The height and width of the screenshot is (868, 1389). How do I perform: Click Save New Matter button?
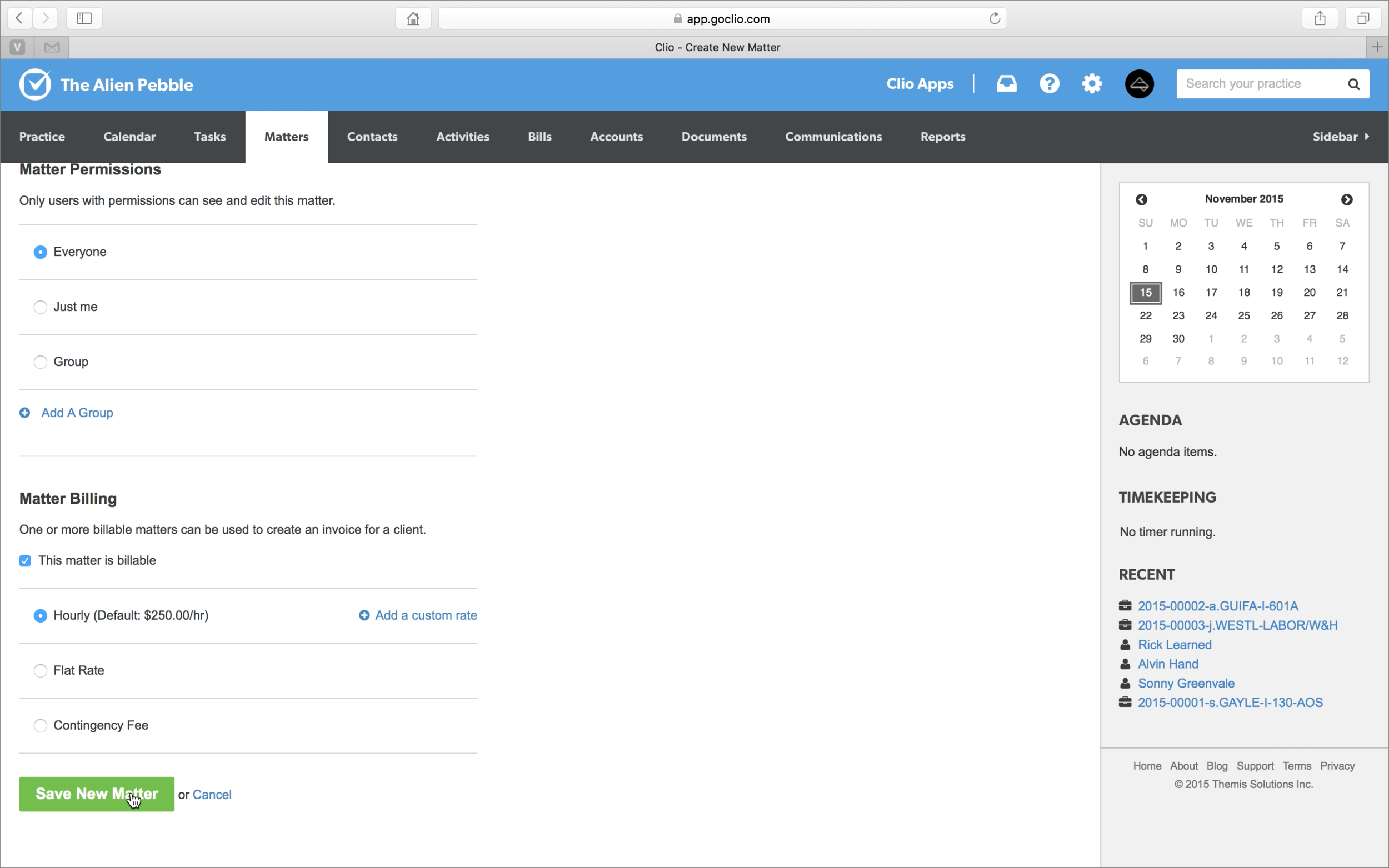[x=97, y=794]
